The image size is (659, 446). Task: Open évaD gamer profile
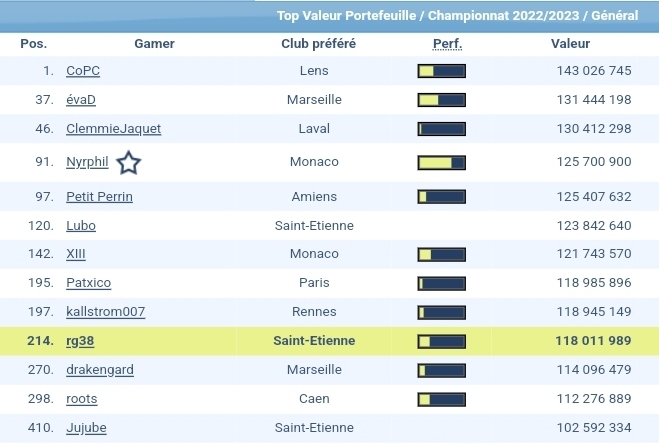[x=81, y=100]
